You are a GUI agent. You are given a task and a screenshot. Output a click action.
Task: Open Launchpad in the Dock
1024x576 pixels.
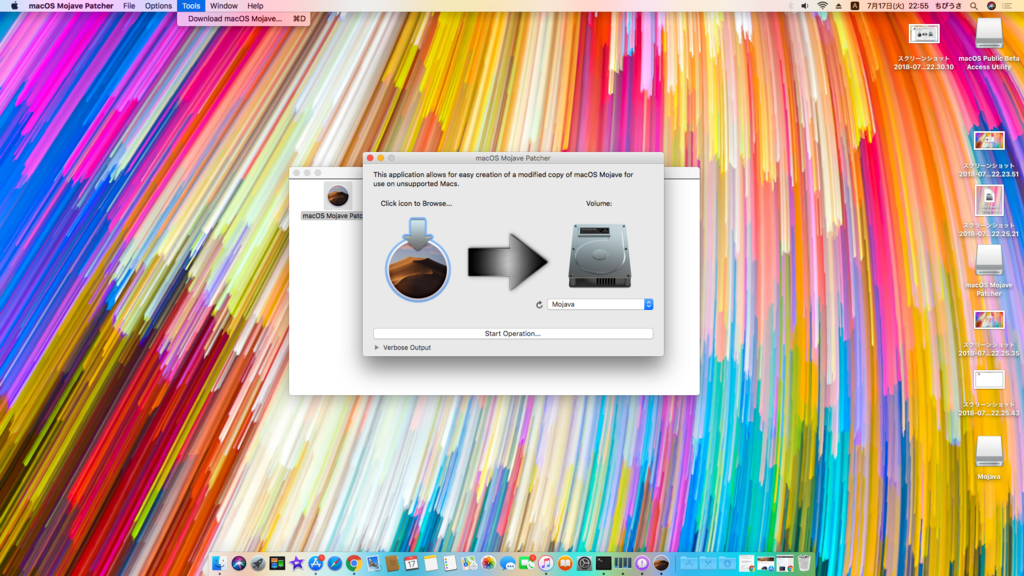click(x=258, y=563)
